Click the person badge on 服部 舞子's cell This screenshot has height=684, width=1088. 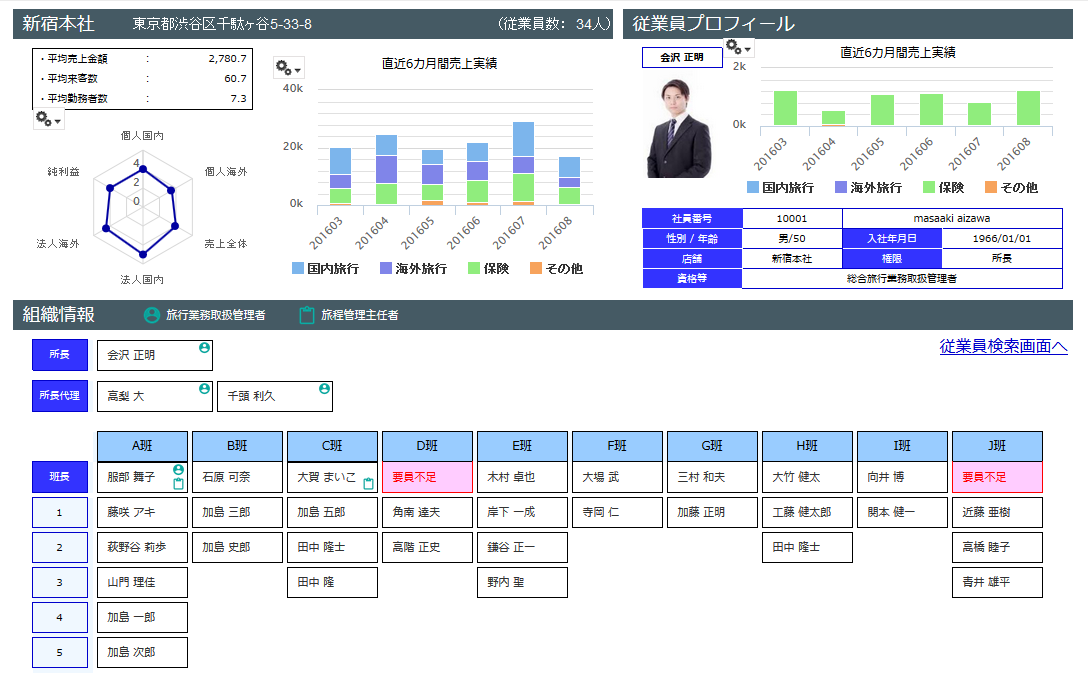[x=178, y=470]
